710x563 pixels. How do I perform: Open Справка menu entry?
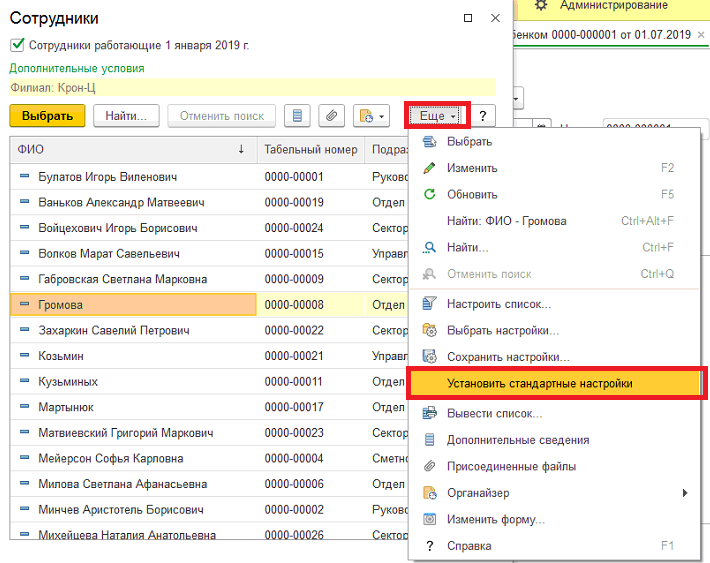point(555,546)
